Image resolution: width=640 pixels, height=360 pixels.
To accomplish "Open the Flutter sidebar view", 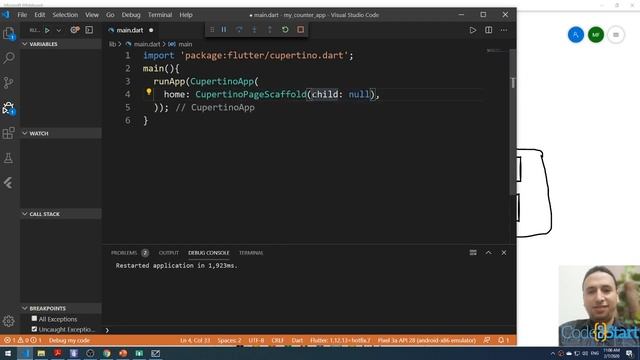I will pos(9,183).
